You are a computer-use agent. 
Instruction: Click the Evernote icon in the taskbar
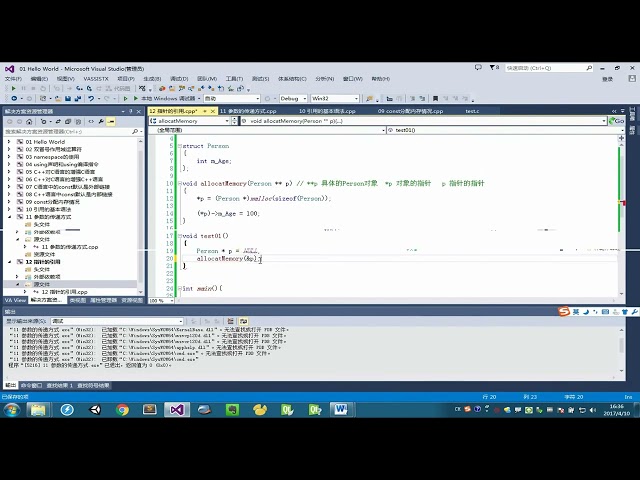click(x=232, y=409)
